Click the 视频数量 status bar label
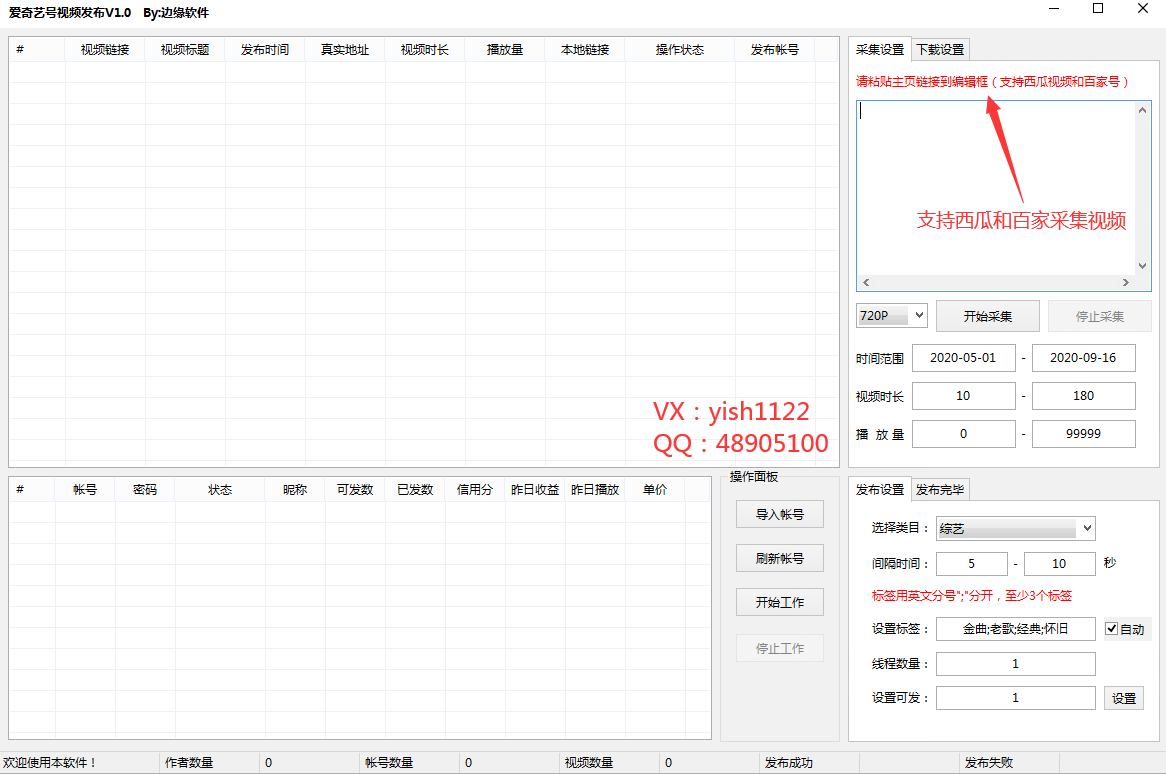 pos(589,763)
